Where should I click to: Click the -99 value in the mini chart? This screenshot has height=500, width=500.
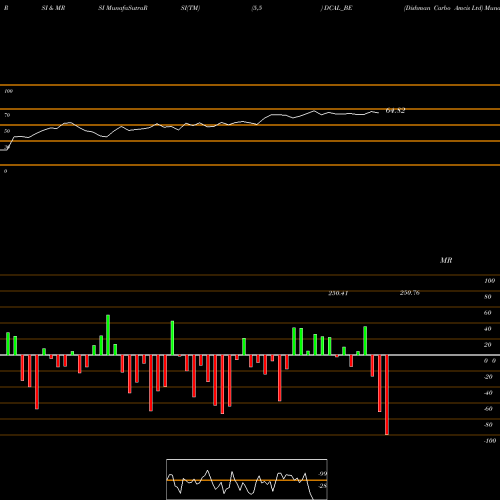[x=322, y=474]
